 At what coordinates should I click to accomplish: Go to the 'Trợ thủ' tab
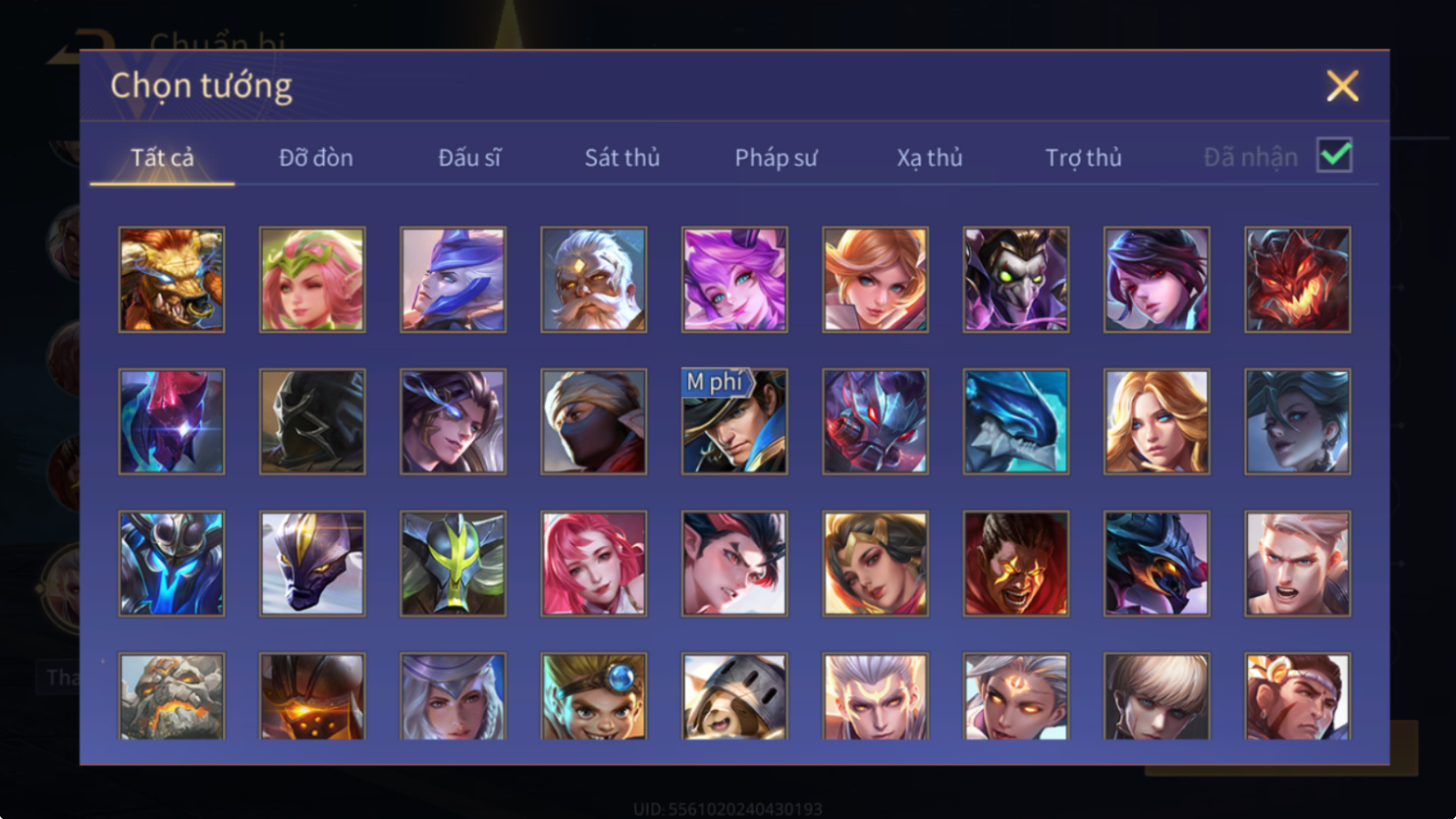(1083, 157)
